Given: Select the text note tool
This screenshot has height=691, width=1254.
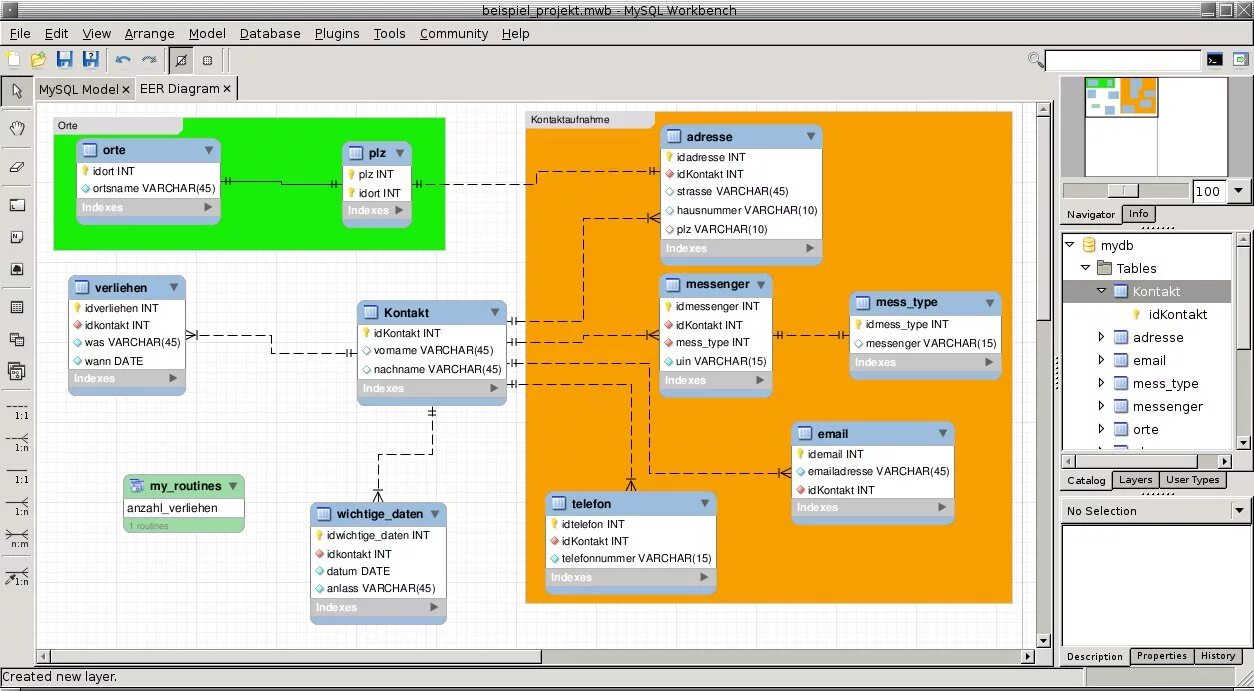Looking at the screenshot, I should tap(17, 237).
